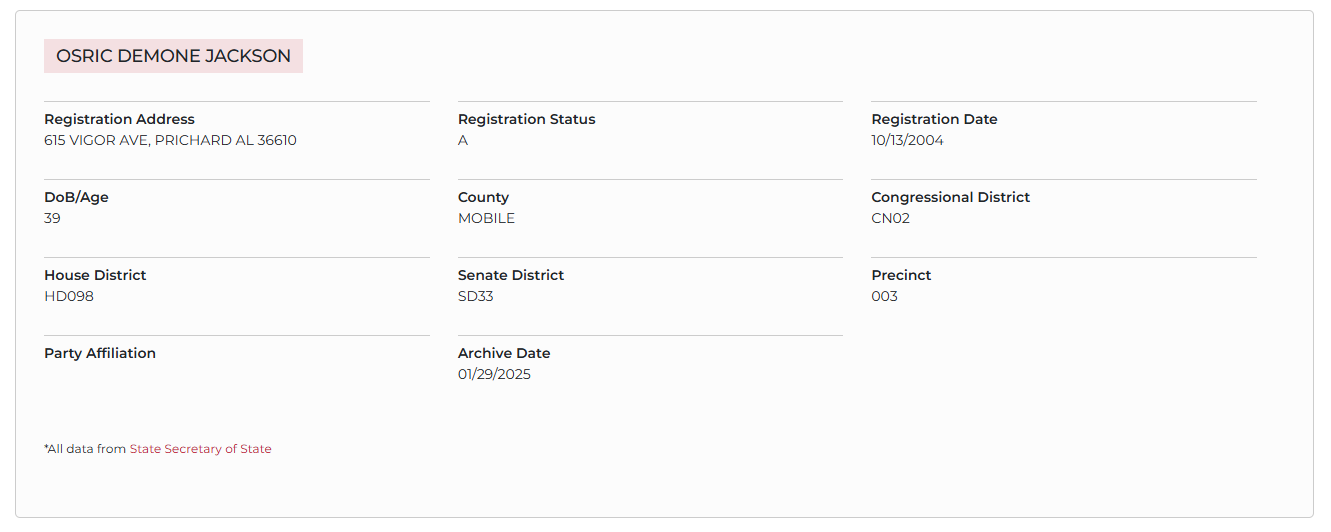Click the registration status value A
This screenshot has width=1331, height=532.
[463, 140]
